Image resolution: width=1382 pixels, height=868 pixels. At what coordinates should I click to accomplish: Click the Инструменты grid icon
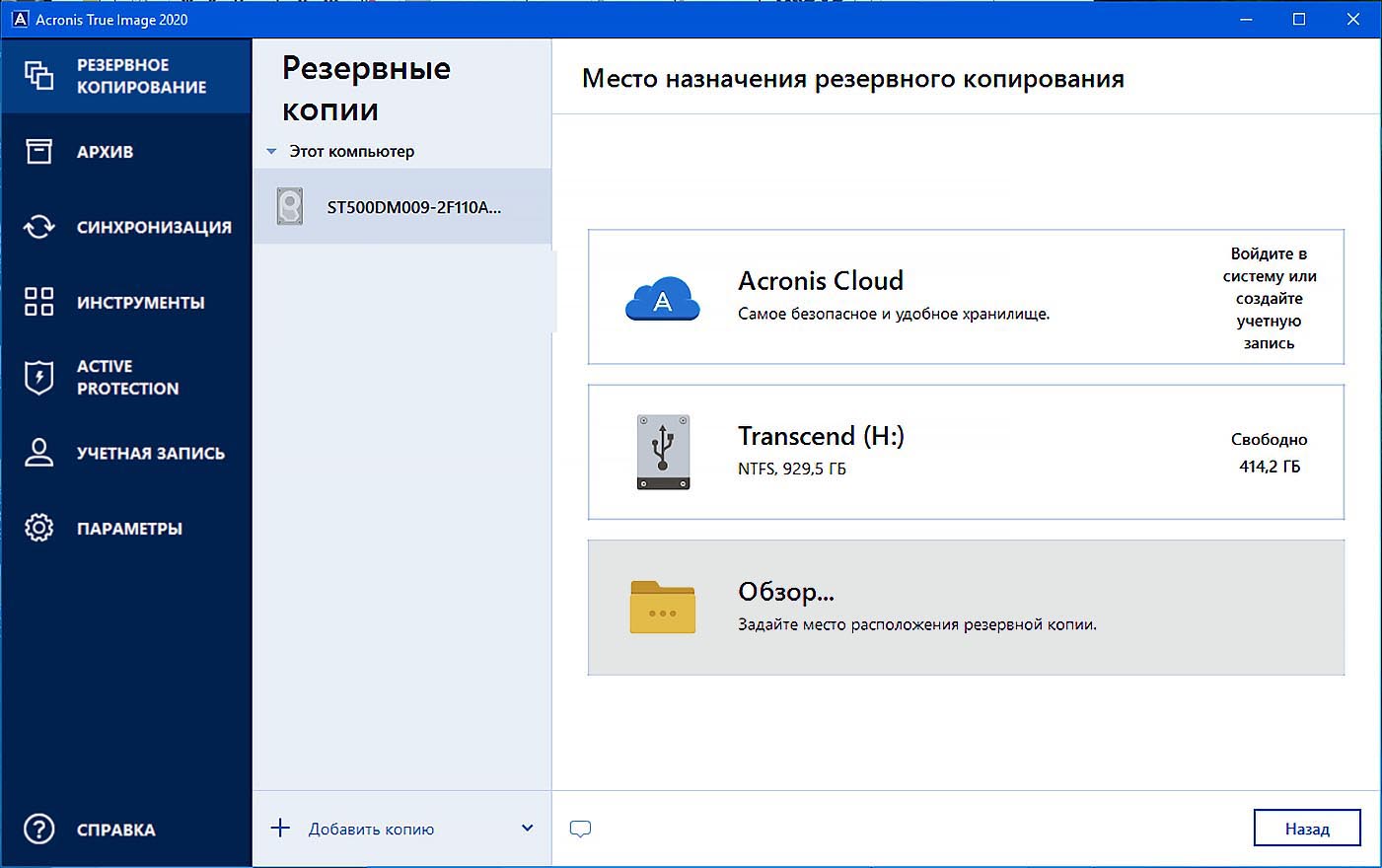click(38, 302)
